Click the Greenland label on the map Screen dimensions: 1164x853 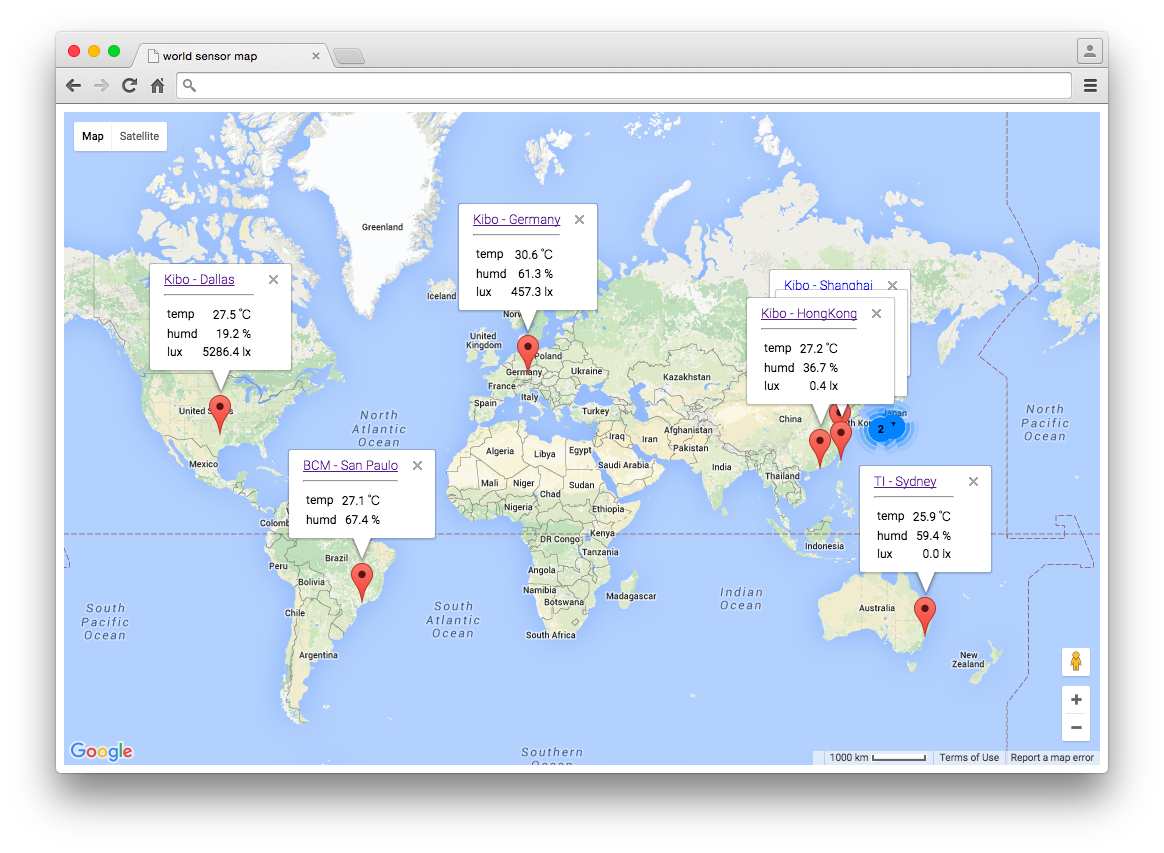pyautogui.click(x=382, y=227)
